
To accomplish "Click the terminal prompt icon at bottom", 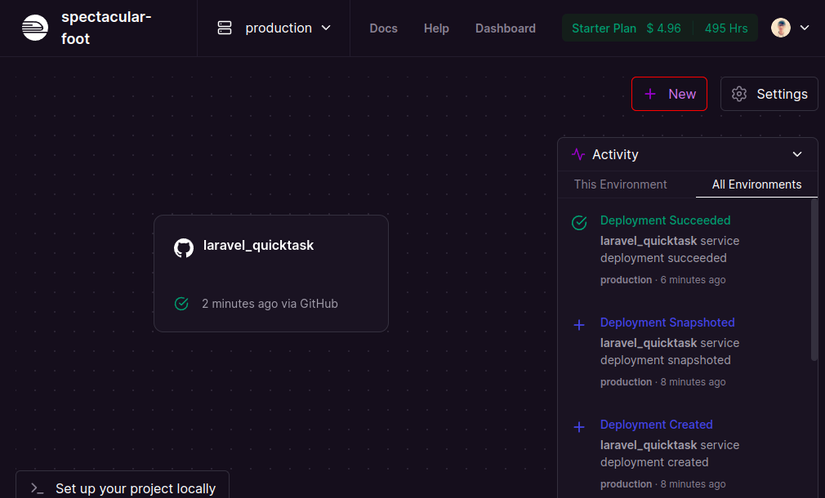I will pos(37,488).
